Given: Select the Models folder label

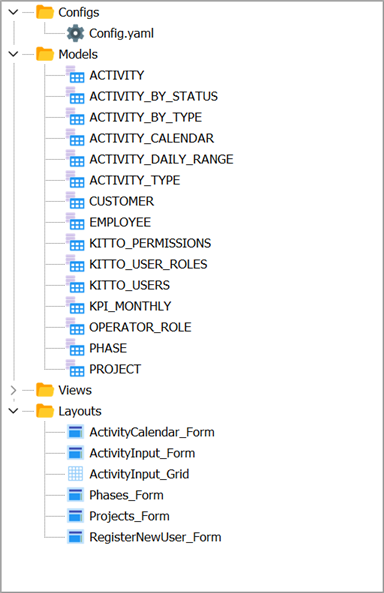Looking at the screenshot, I should coord(78,54).
